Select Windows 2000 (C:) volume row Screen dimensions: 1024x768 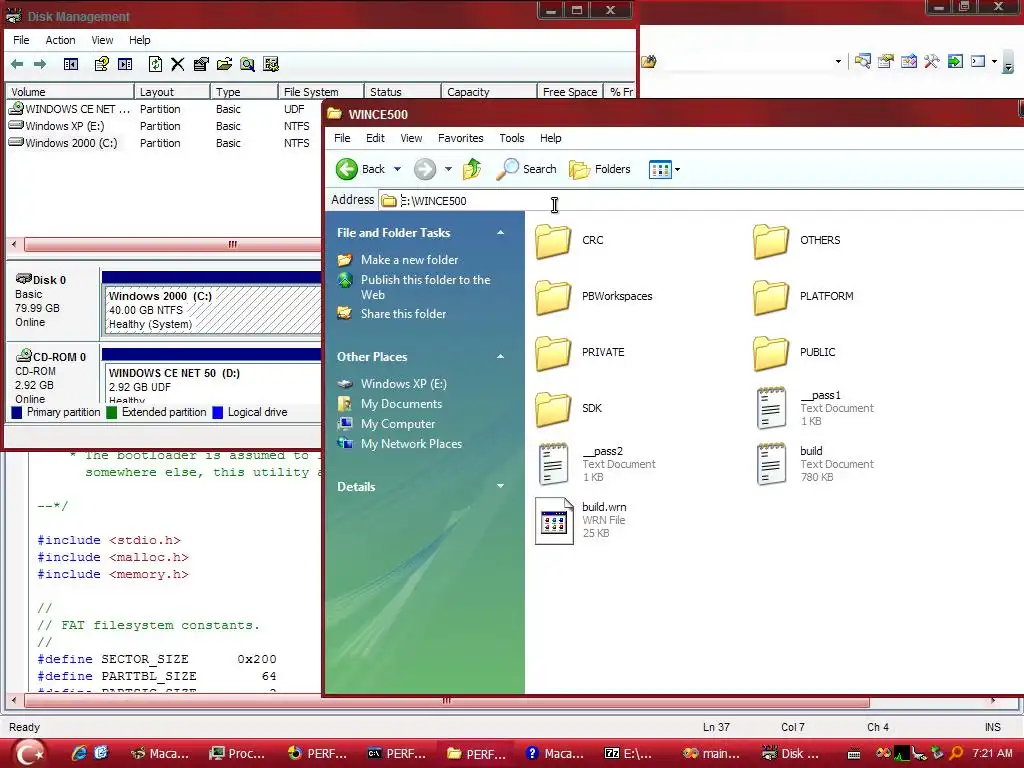point(163,143)
